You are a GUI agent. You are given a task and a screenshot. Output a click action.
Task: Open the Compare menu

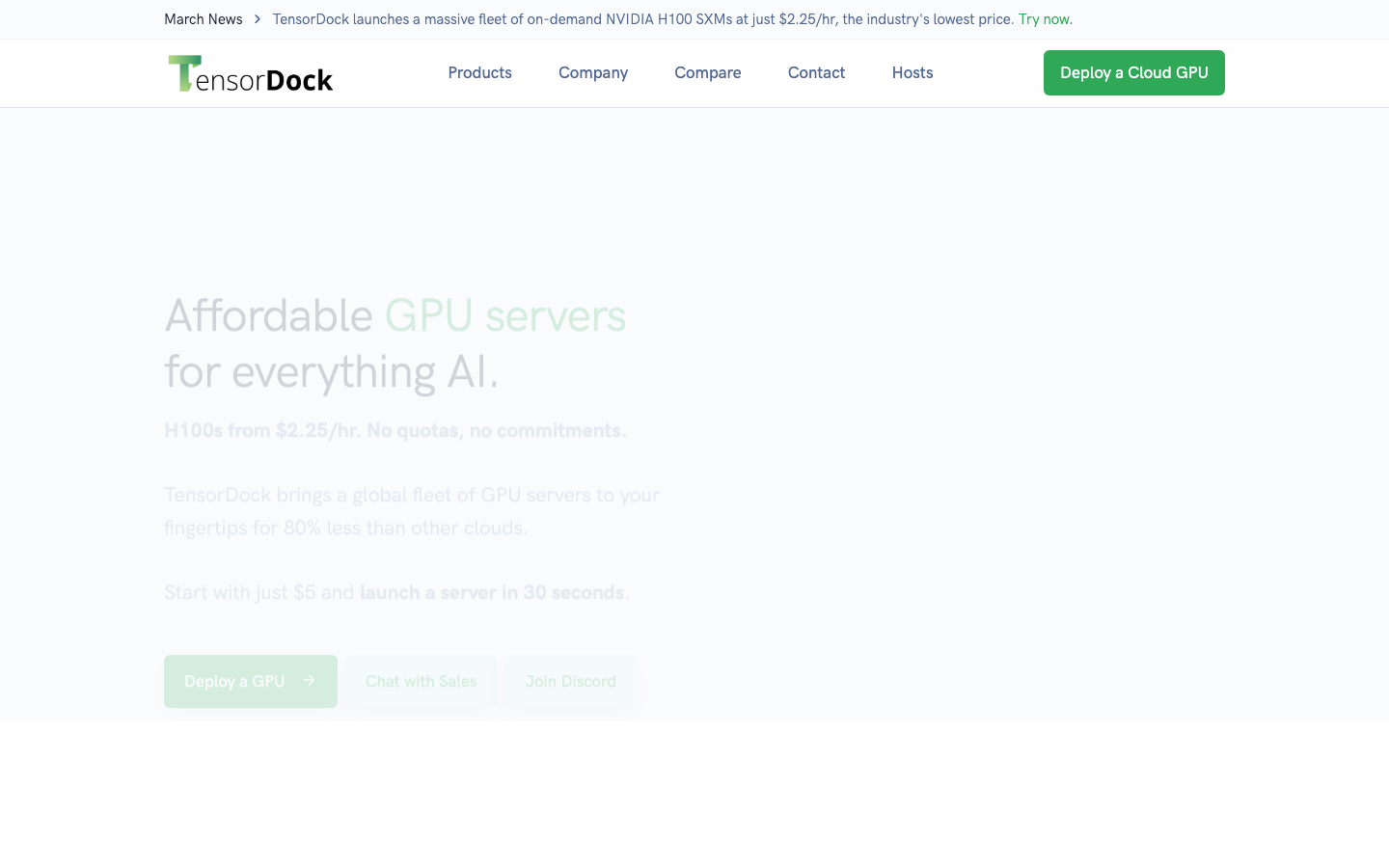pyautogui.click(x=708, y=72)
